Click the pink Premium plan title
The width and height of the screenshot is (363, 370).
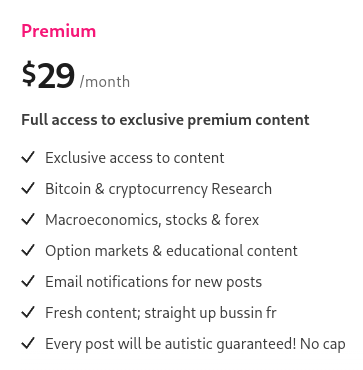point(59,31)
